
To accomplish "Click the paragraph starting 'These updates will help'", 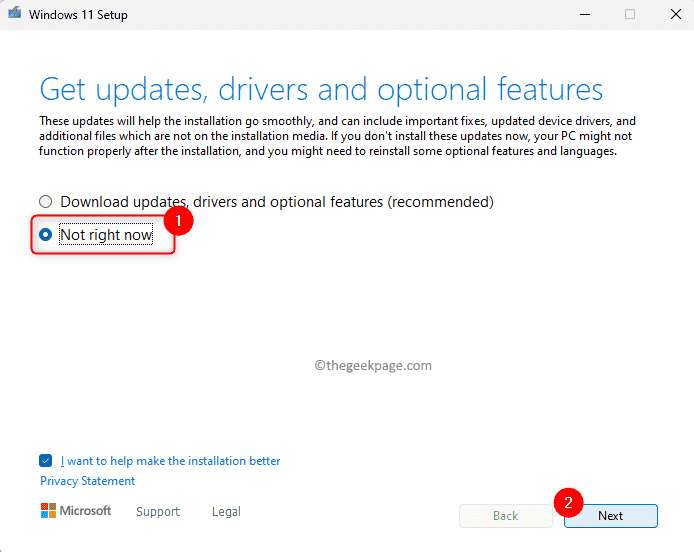I will pyautogui.click(x=337, y=136).
